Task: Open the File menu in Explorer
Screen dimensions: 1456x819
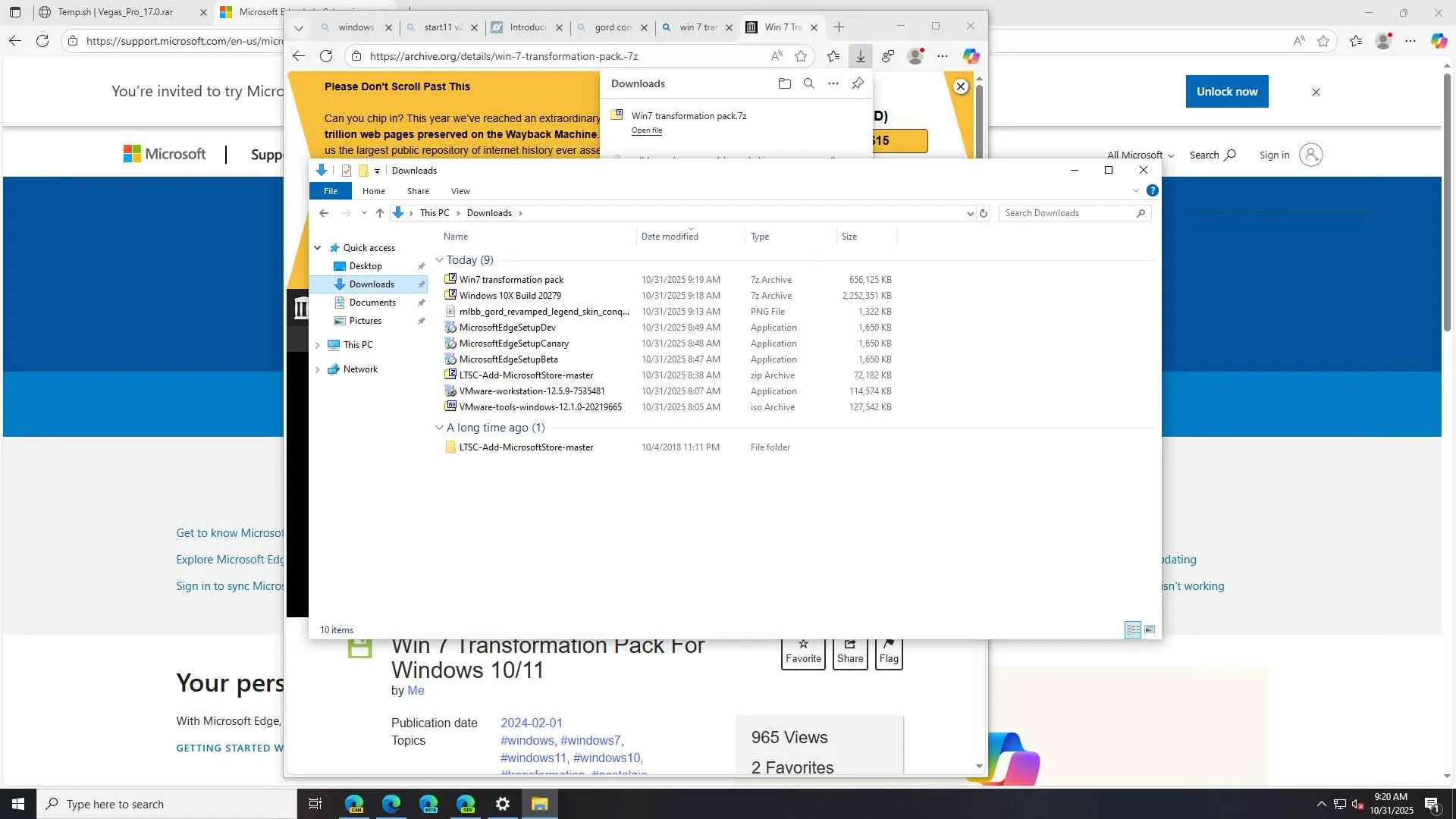Action: [331, 191]
